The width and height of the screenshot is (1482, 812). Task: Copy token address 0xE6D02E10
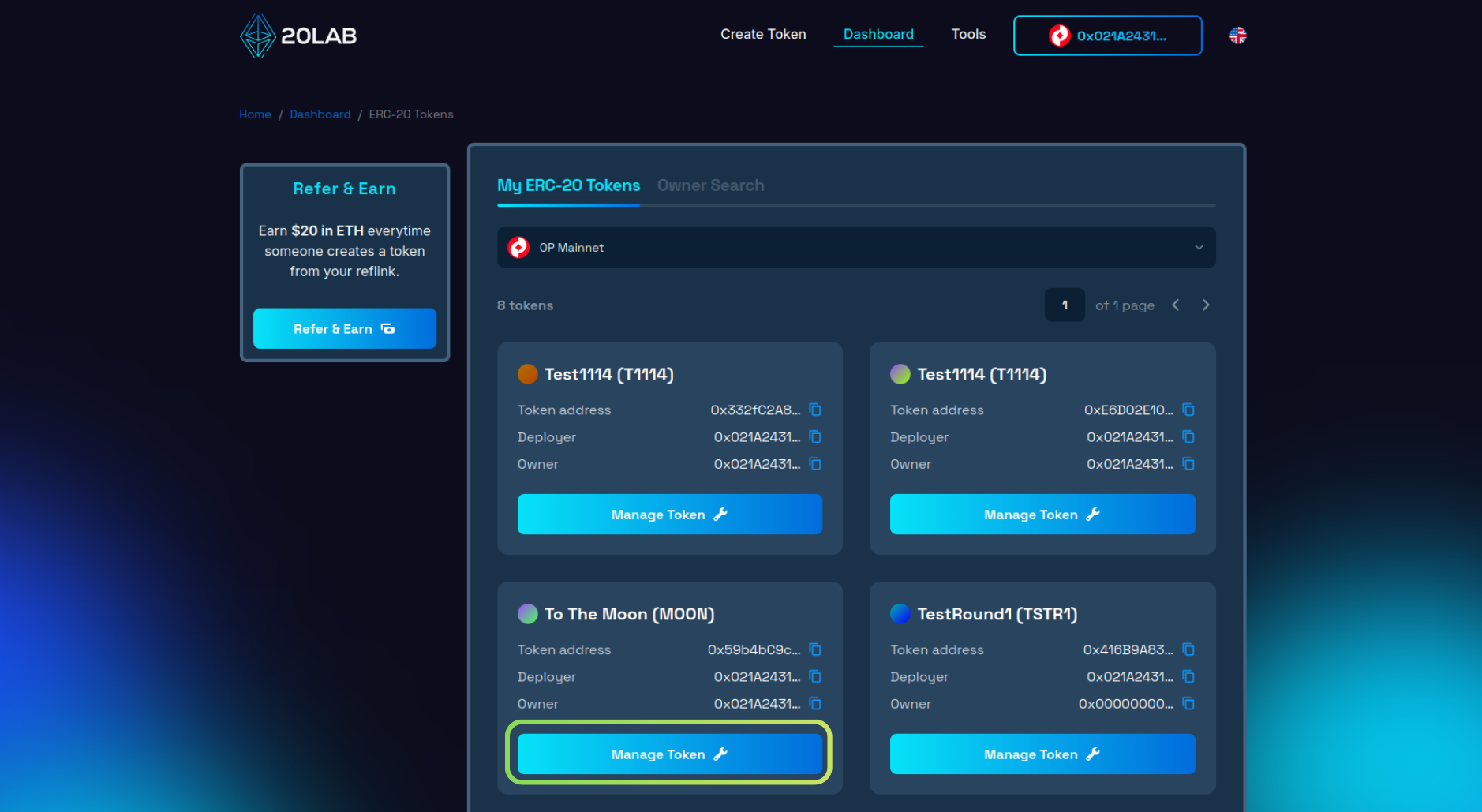pos(1188,410)
